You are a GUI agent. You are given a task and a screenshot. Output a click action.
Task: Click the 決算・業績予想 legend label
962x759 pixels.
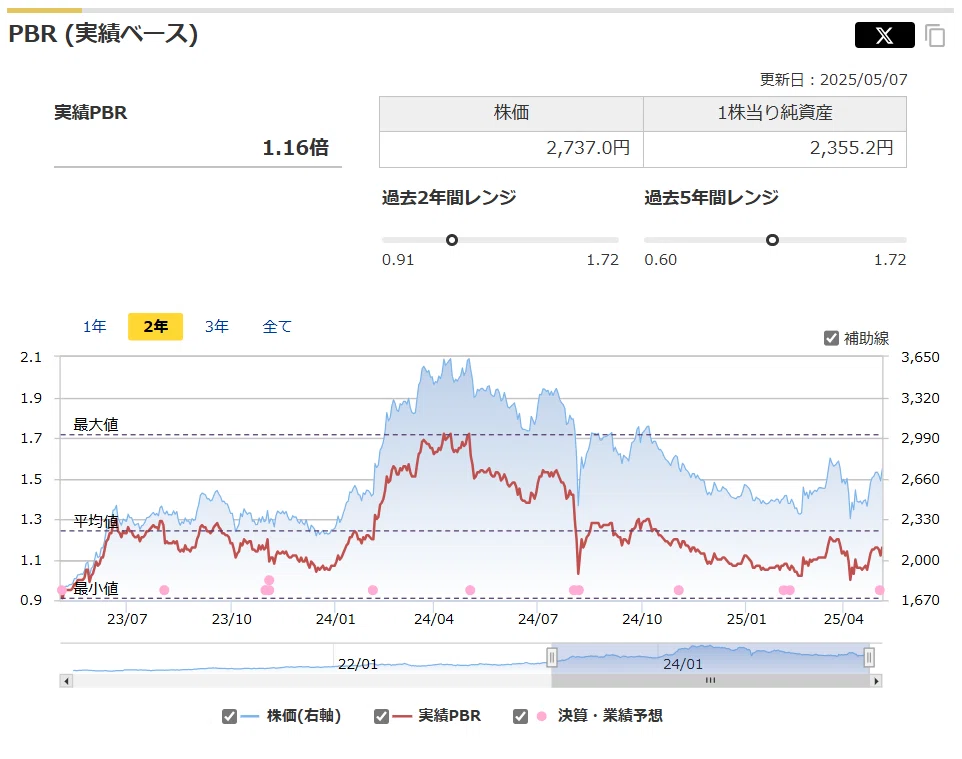610,716
